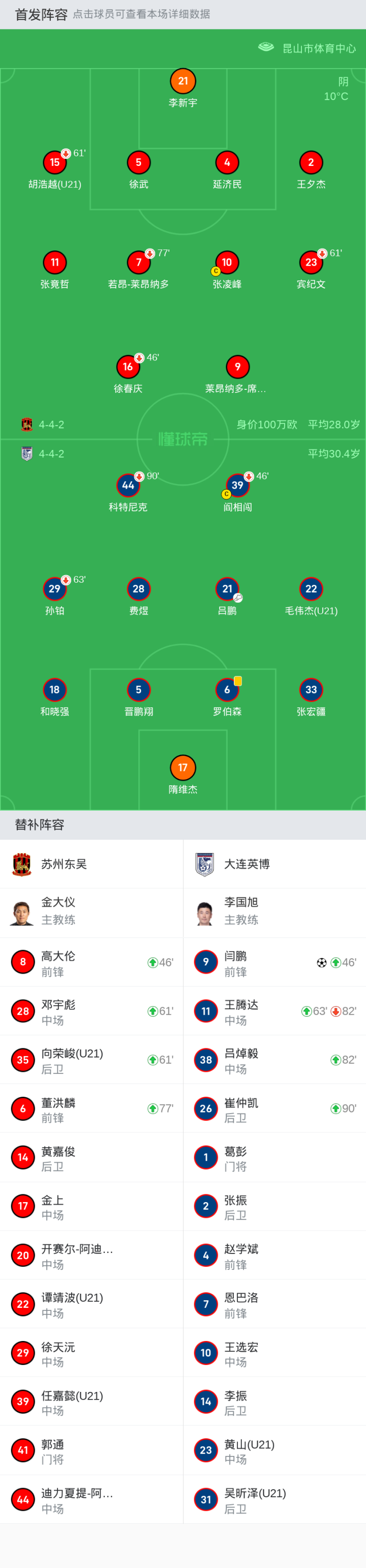
Task: View head coach 李国旭 photo
Action: (x=205, y=913)
